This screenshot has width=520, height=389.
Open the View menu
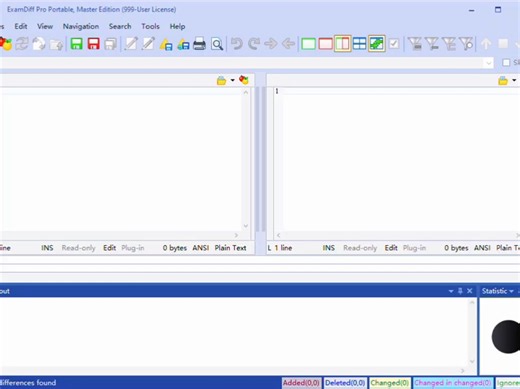pyautogui.click(x=45, y=26)
